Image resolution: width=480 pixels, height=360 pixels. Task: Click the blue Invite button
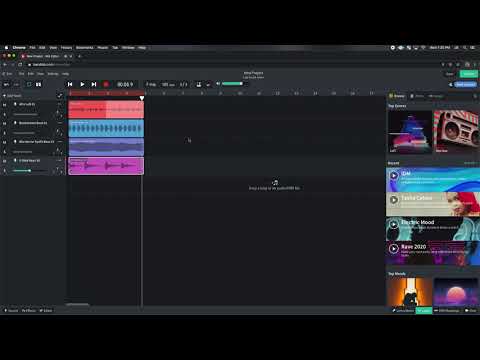pyautogui.click(x=465, y=84)
